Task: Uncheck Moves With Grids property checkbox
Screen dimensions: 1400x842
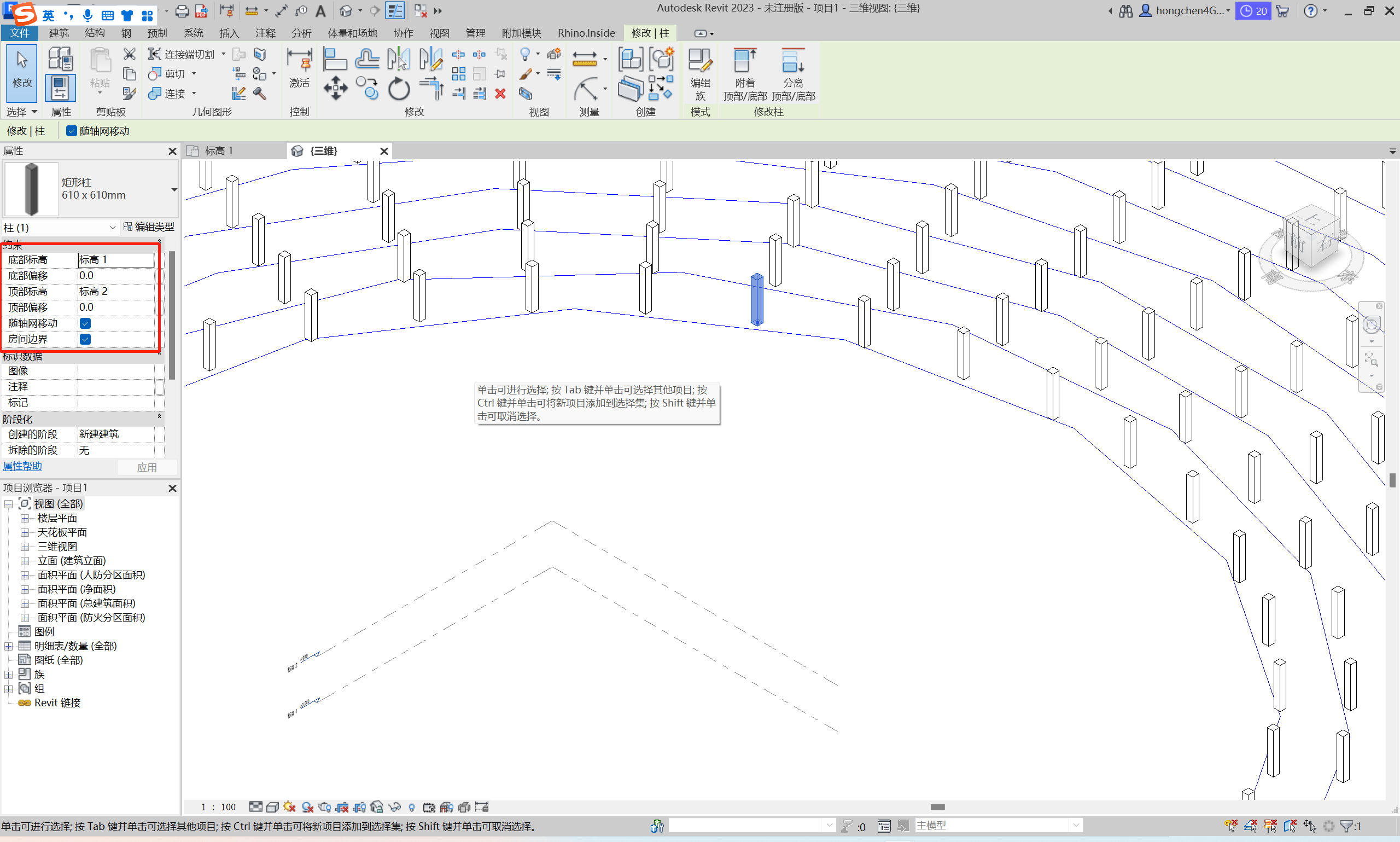Action: 86,323
